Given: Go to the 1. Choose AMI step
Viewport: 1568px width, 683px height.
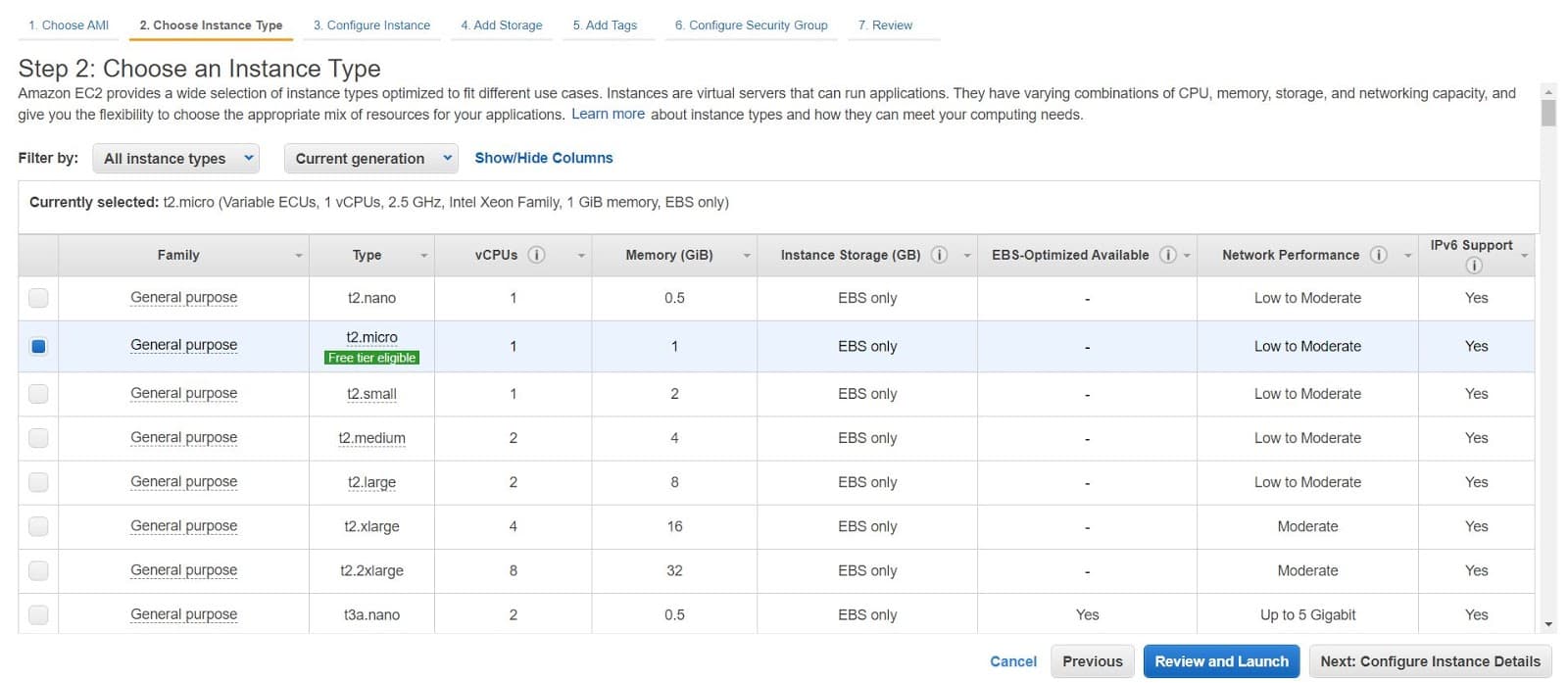Looking at the screenshot, I should coord(69,25).
